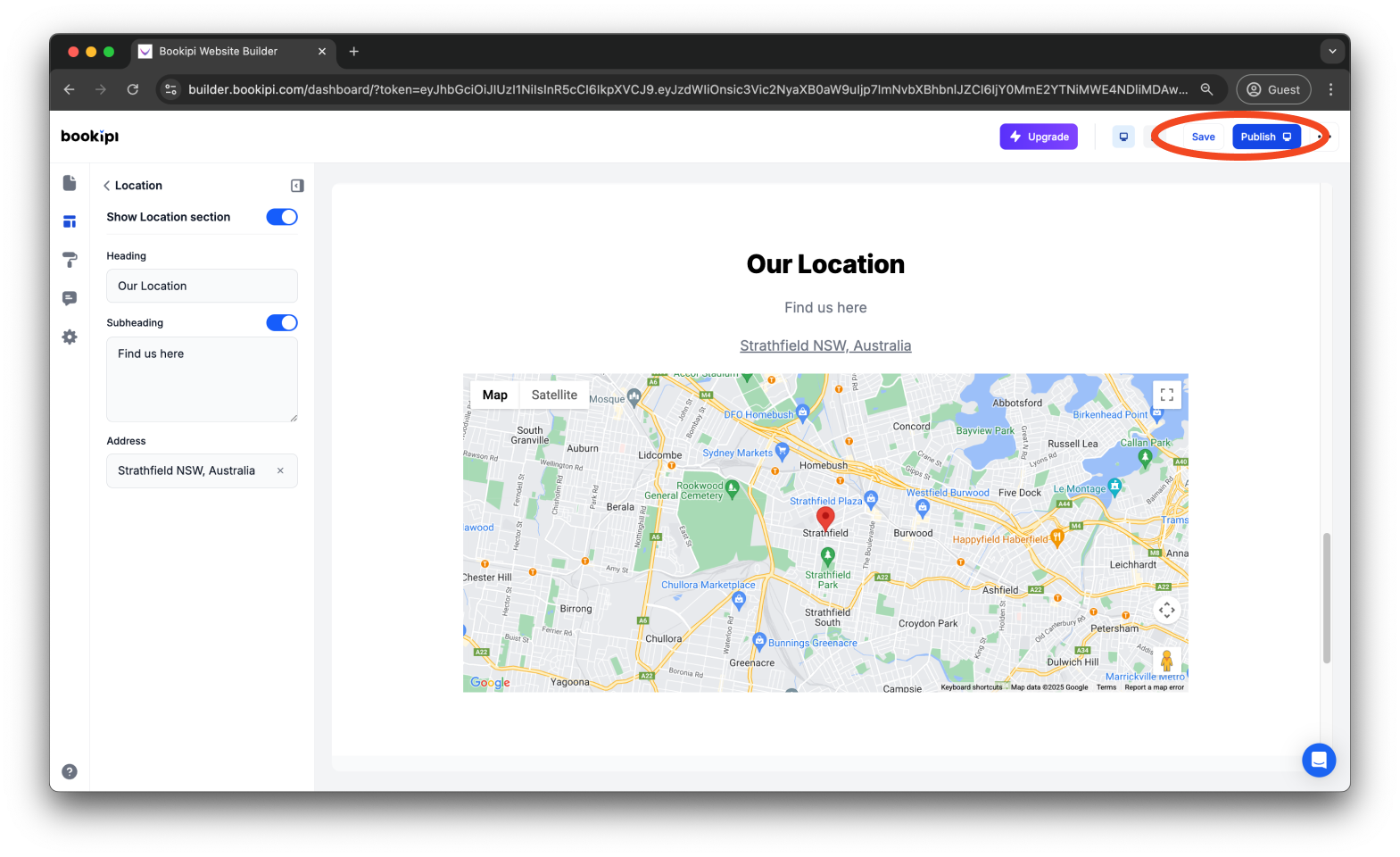Click the site info icon before URL
This screenshot has width=1400, height=857.
pyautogui.click(x=171, y=89)
